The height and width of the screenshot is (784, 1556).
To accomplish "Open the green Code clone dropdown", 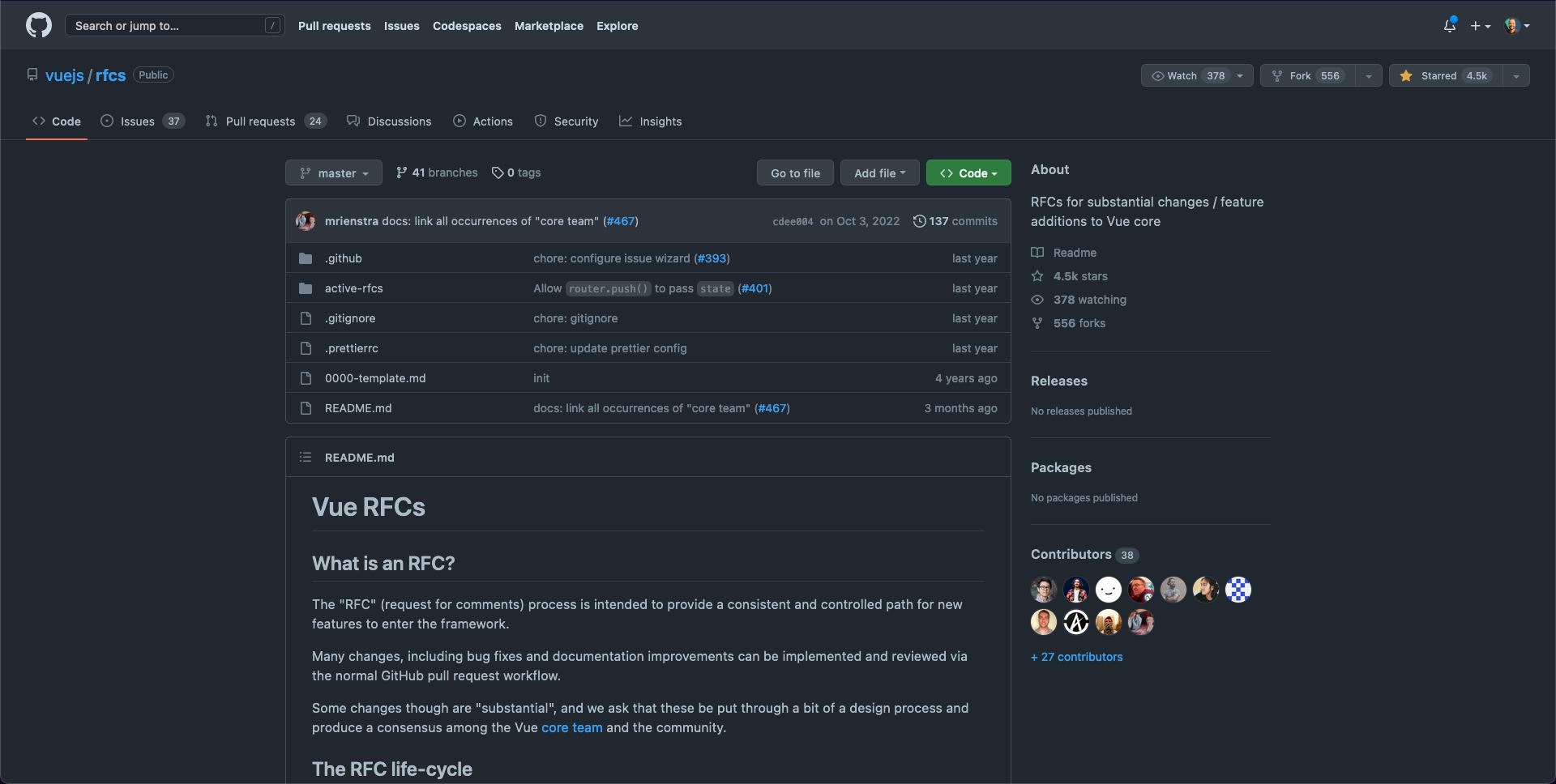I will 968,173.
